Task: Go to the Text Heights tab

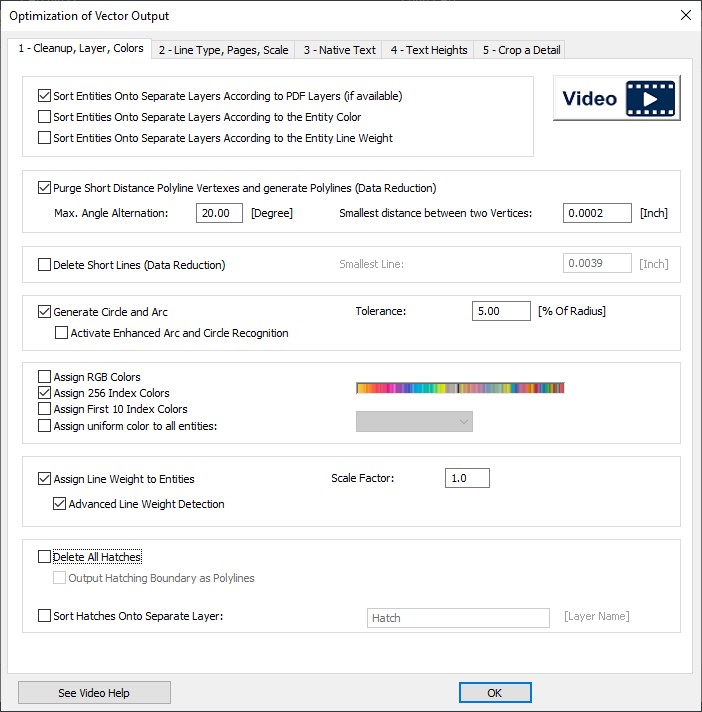Action: 429,50
